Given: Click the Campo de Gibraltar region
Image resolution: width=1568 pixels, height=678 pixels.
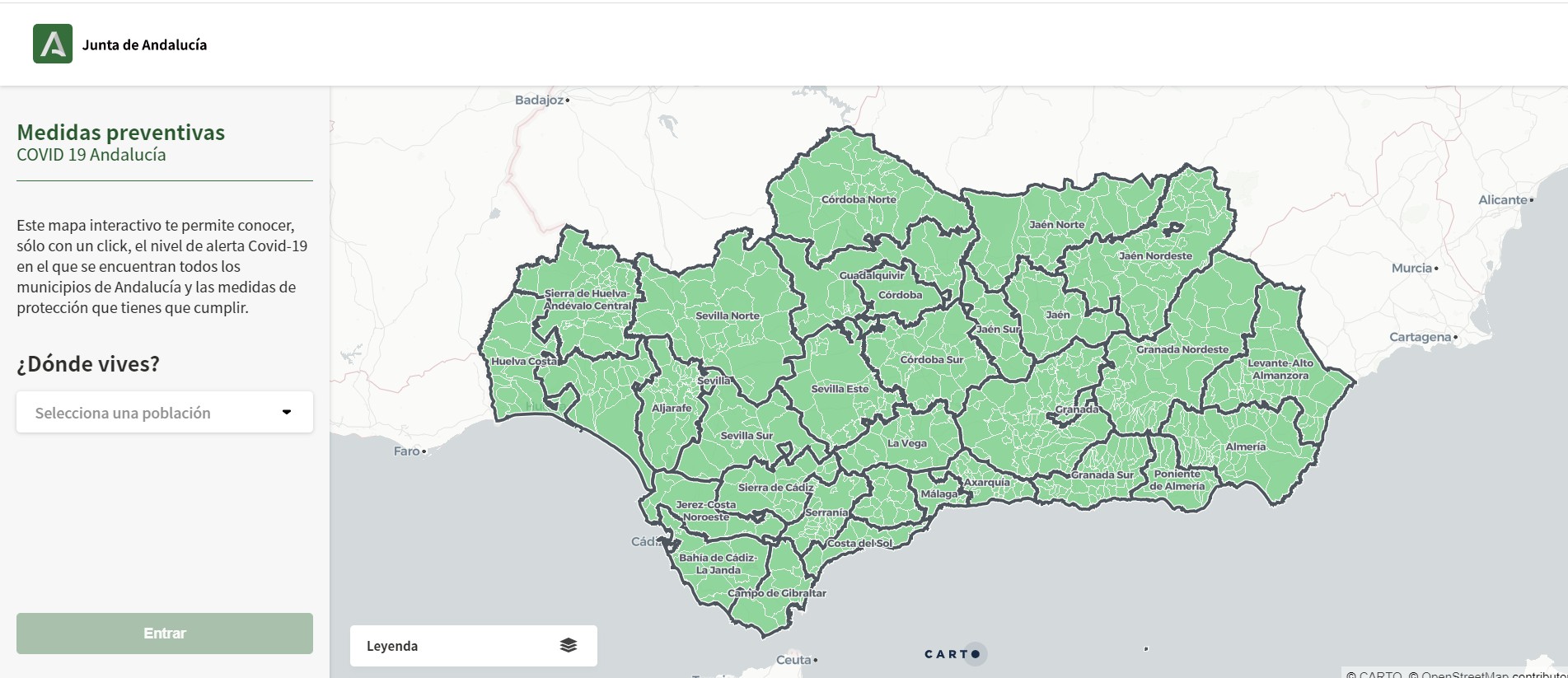Looking at the screenshot, I should pyautogui.click(x=776, y=593).
